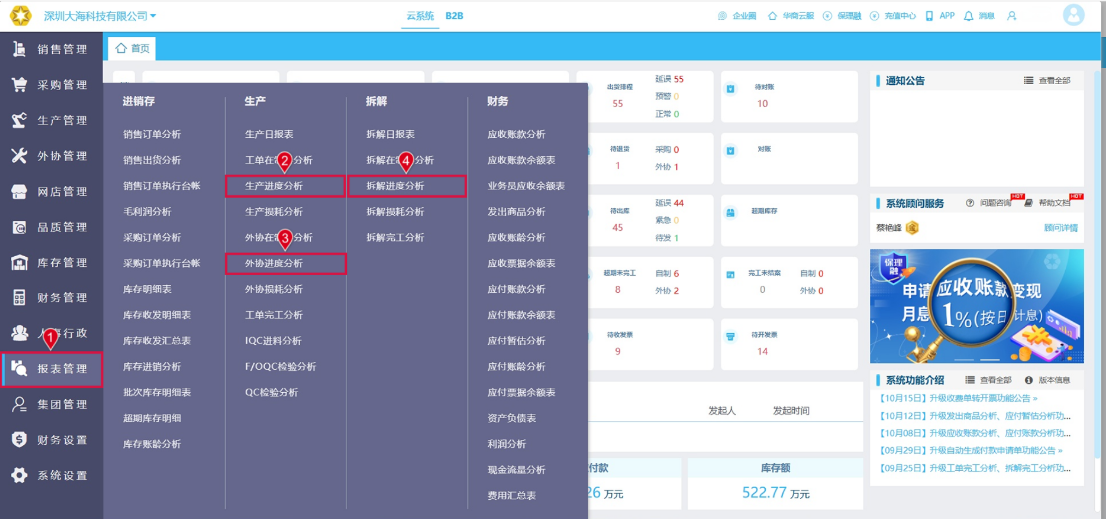Click the user profile outline icon
The image size is (1110, 519).
[x=1012, y=16]
